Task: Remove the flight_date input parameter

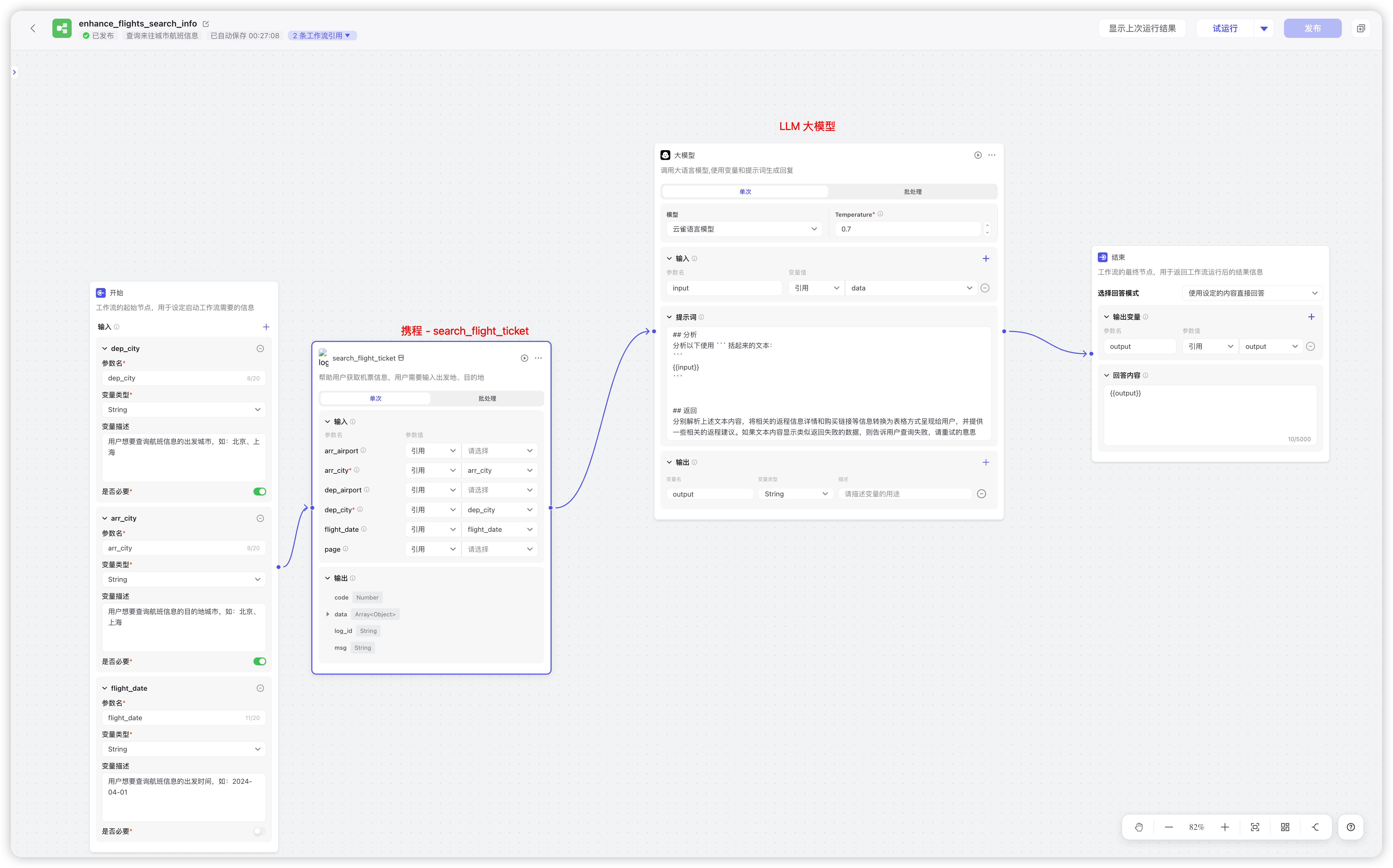Action: point(260,688)
